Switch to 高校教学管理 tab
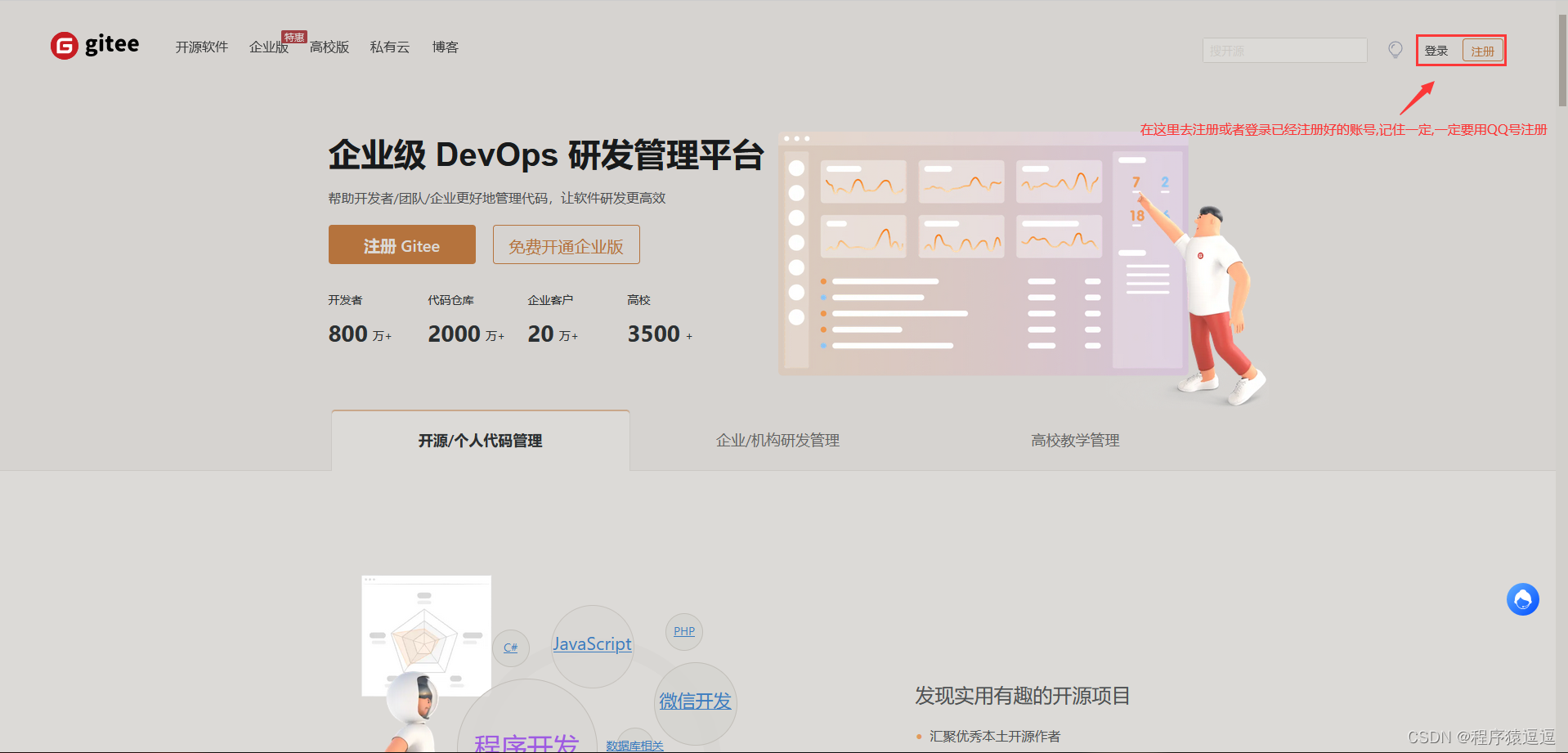The image size is (1568, 753). click(x=1075, y=441)
